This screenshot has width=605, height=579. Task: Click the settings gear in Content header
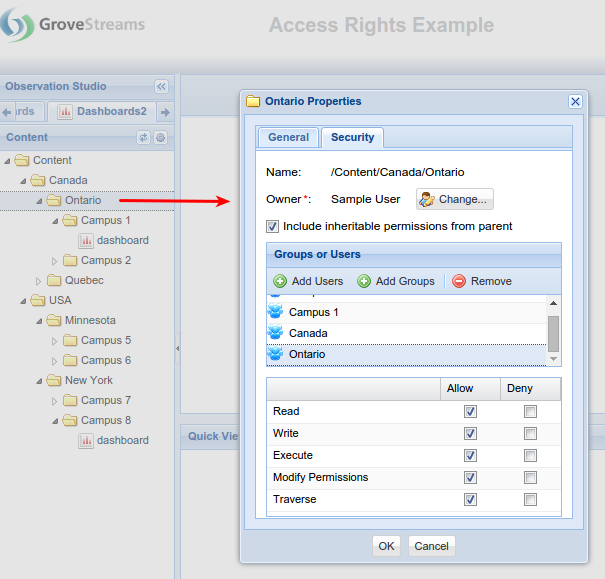pos(160,138)
